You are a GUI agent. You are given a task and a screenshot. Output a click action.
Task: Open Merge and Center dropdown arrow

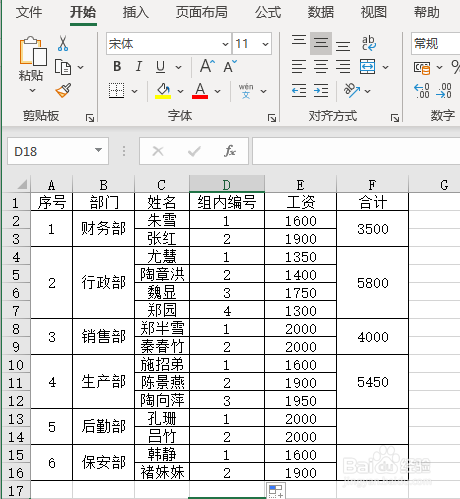pos(385,67)
